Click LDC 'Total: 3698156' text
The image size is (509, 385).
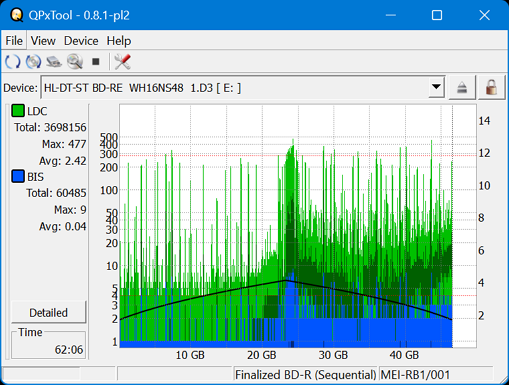(50, 127)
